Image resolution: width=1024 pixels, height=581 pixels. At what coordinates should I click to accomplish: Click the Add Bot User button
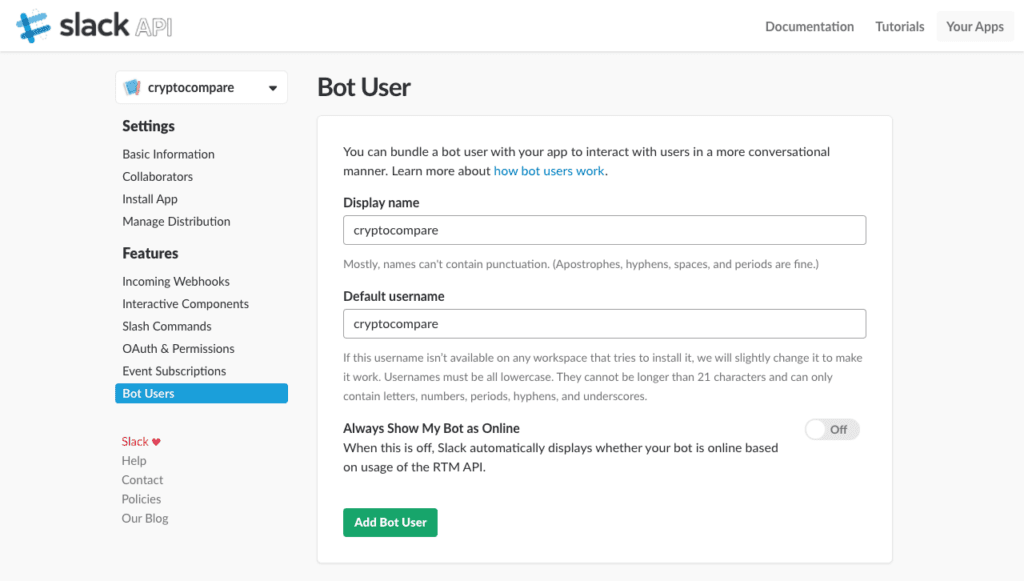tap(390, 522)
